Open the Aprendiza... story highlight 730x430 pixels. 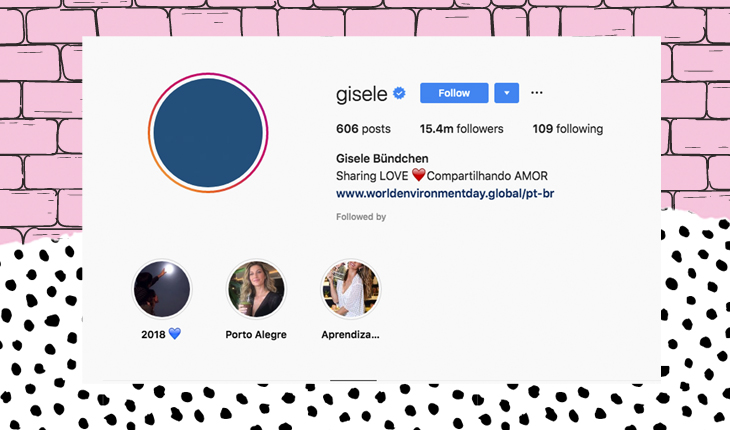click(x=351, y=289)
